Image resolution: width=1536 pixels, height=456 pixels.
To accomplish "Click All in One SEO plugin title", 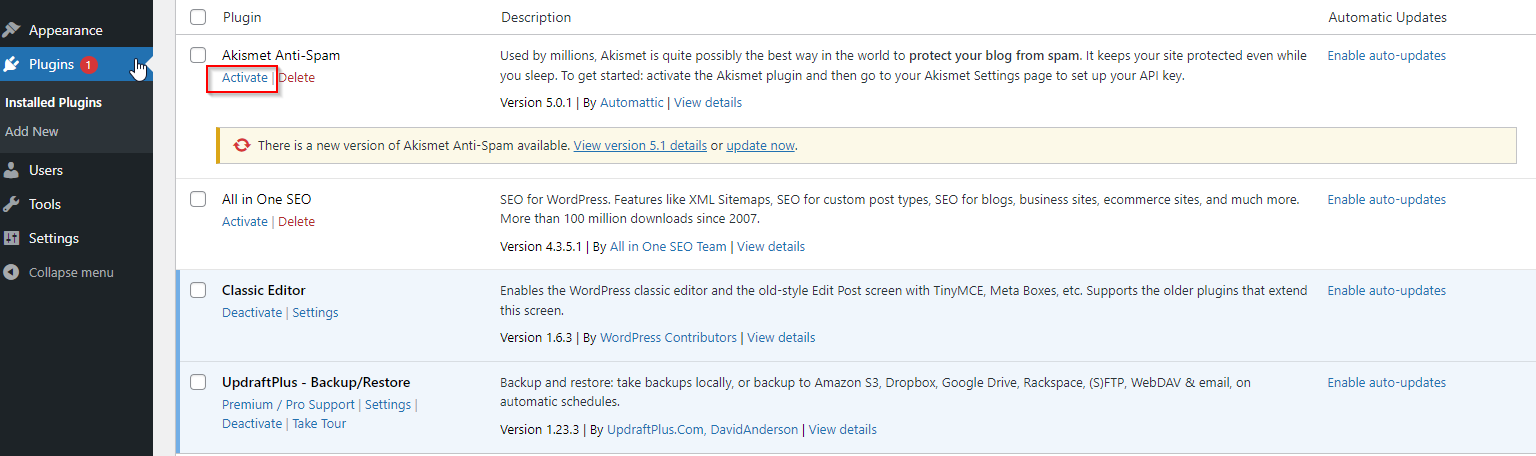I will (x=267, y=199).
